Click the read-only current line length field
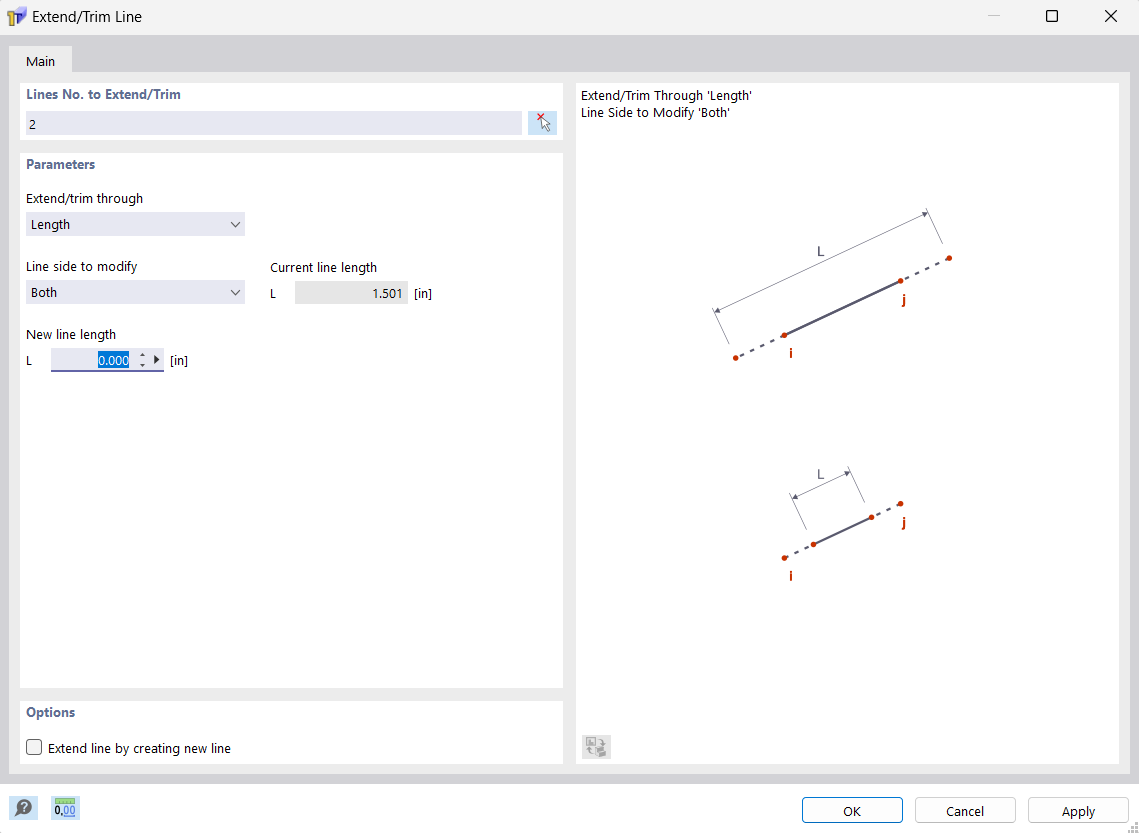The width and height of the screenshot is (1139, 833). click(x=351, y=292)
